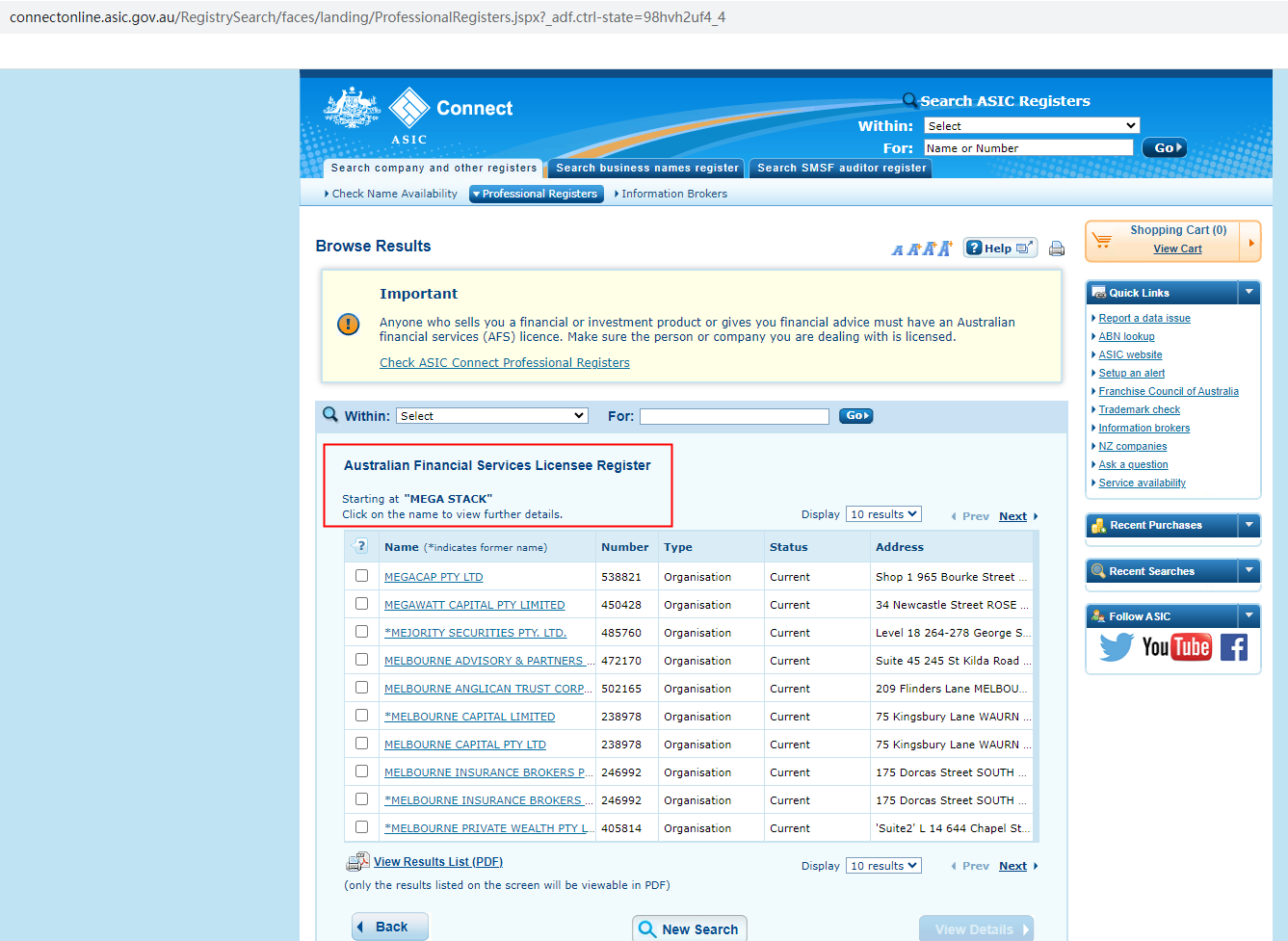1288x941 pixels.
Task: Tick checkbox for *MELBOURNE INSURANCE BROKERS row
Action: coord(361,799)
